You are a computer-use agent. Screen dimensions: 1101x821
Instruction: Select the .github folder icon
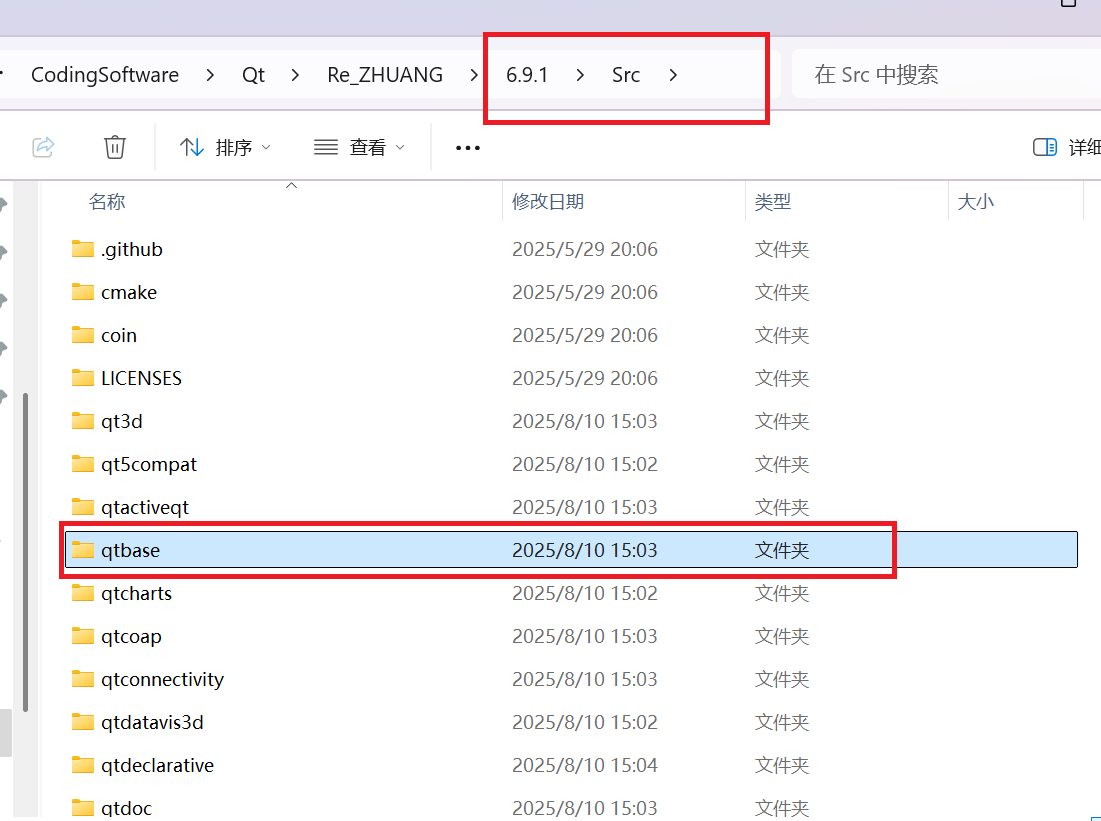pyautogui.click(x=83, y=249)
